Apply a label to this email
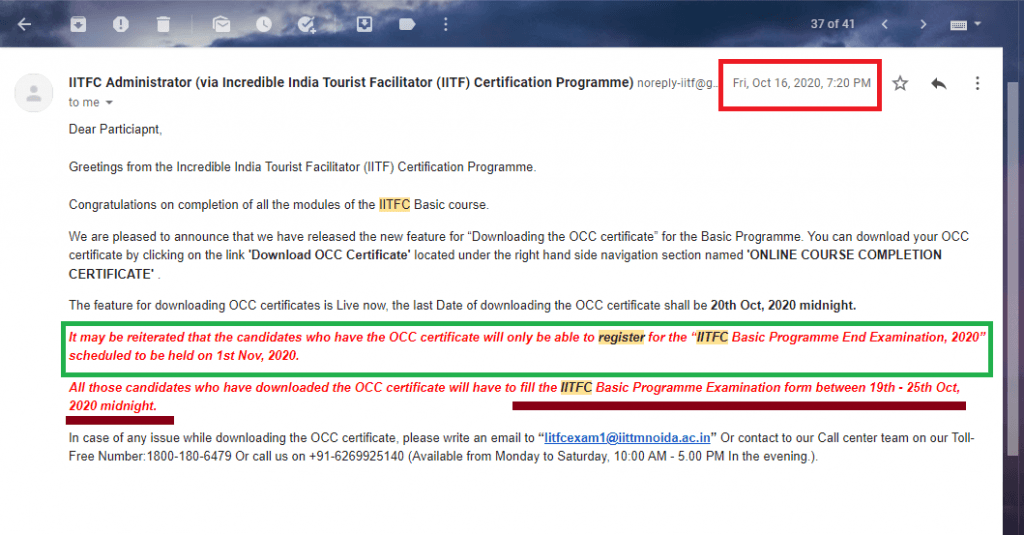The width and height of the screenshot is (1024, 535). coord(407,25)
